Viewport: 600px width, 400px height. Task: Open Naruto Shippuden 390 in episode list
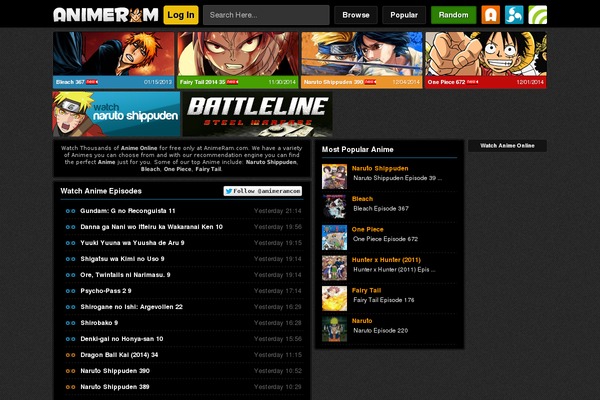point(115,371)
